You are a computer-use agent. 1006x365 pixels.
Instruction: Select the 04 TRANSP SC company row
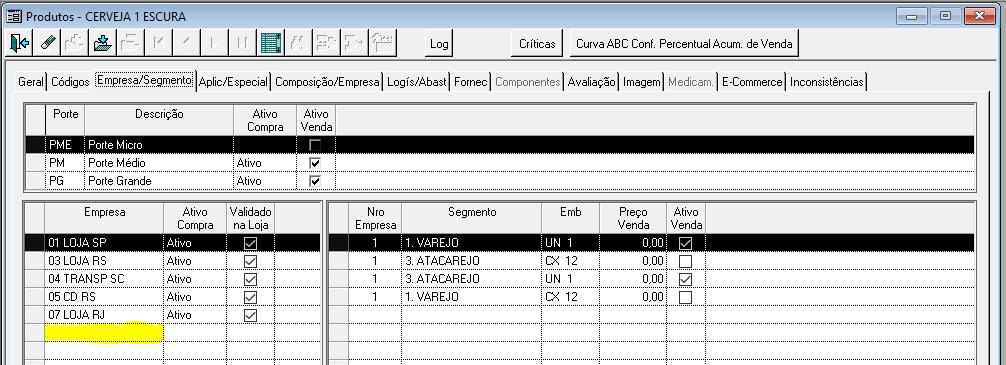[x=104, y=279]
